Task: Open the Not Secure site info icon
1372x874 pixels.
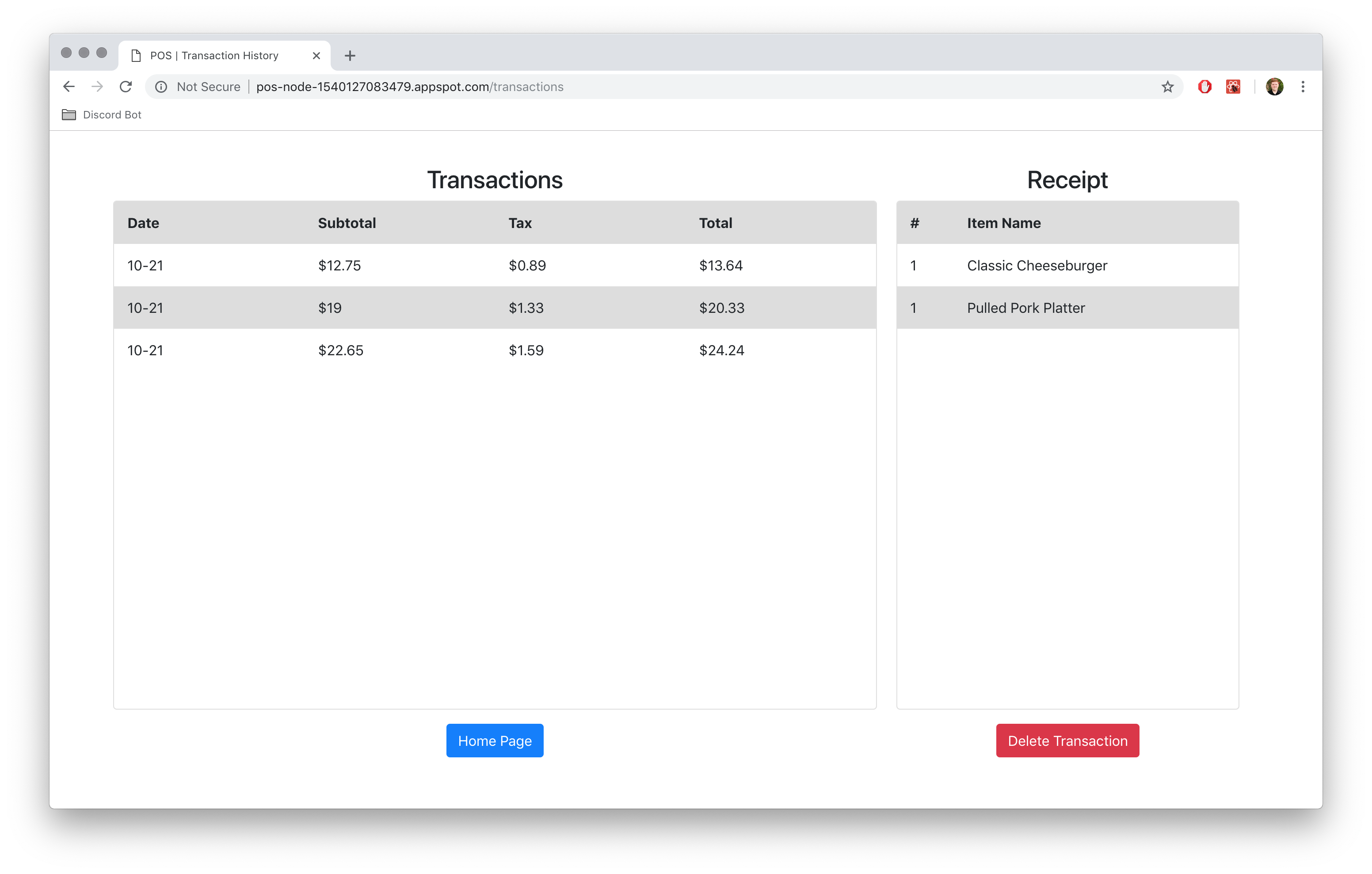Action: (161, 87)
